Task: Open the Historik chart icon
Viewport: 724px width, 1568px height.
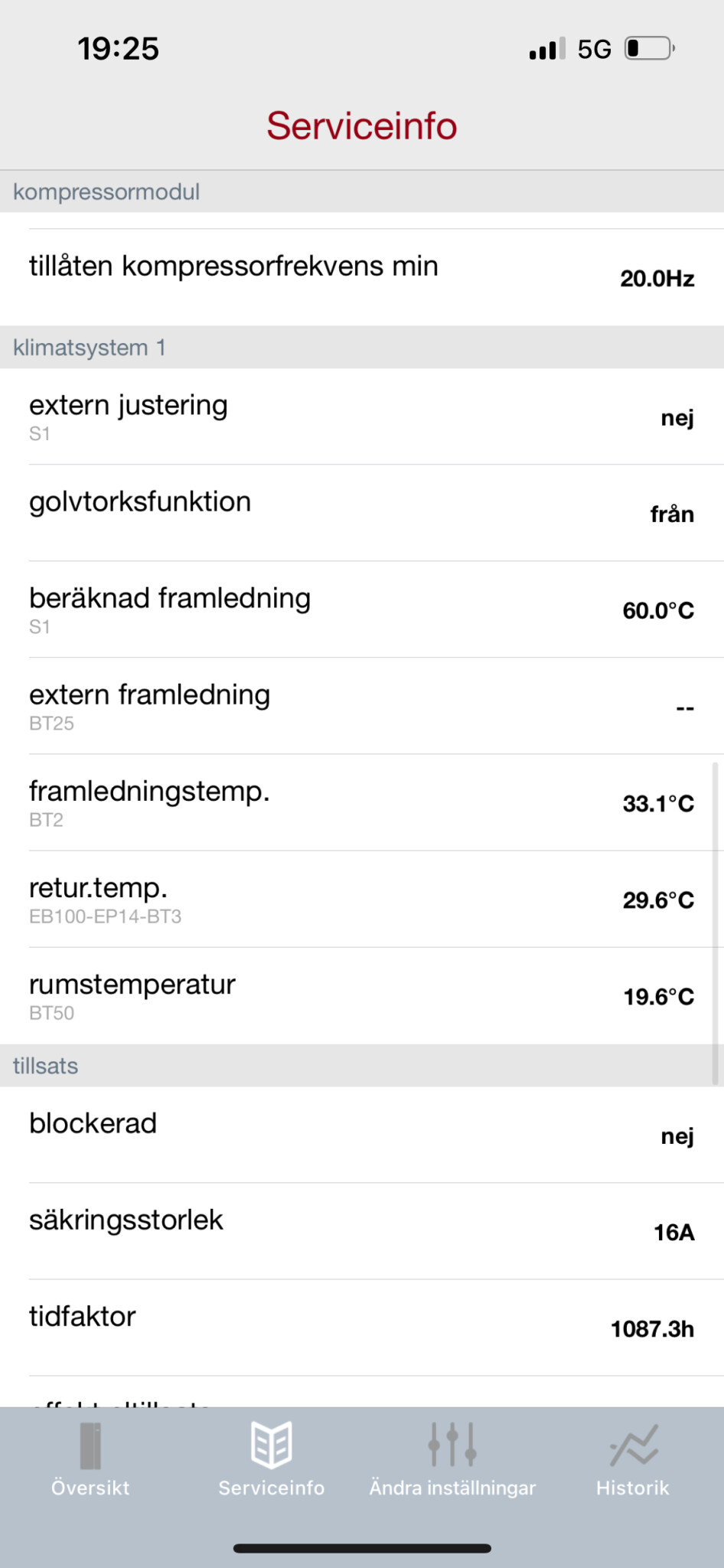Action: (x=634, y=1445)
